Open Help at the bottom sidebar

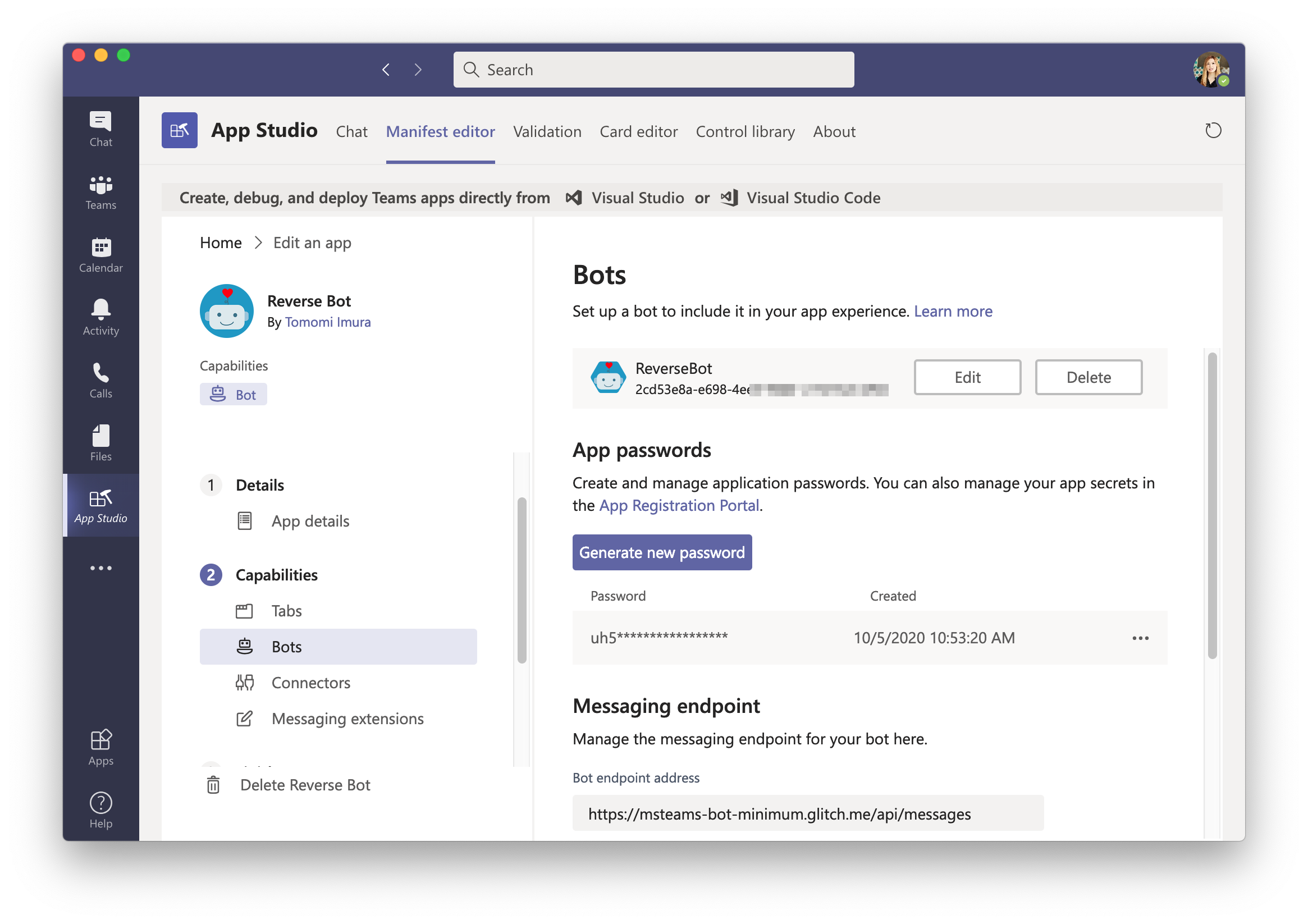[100, 809]
